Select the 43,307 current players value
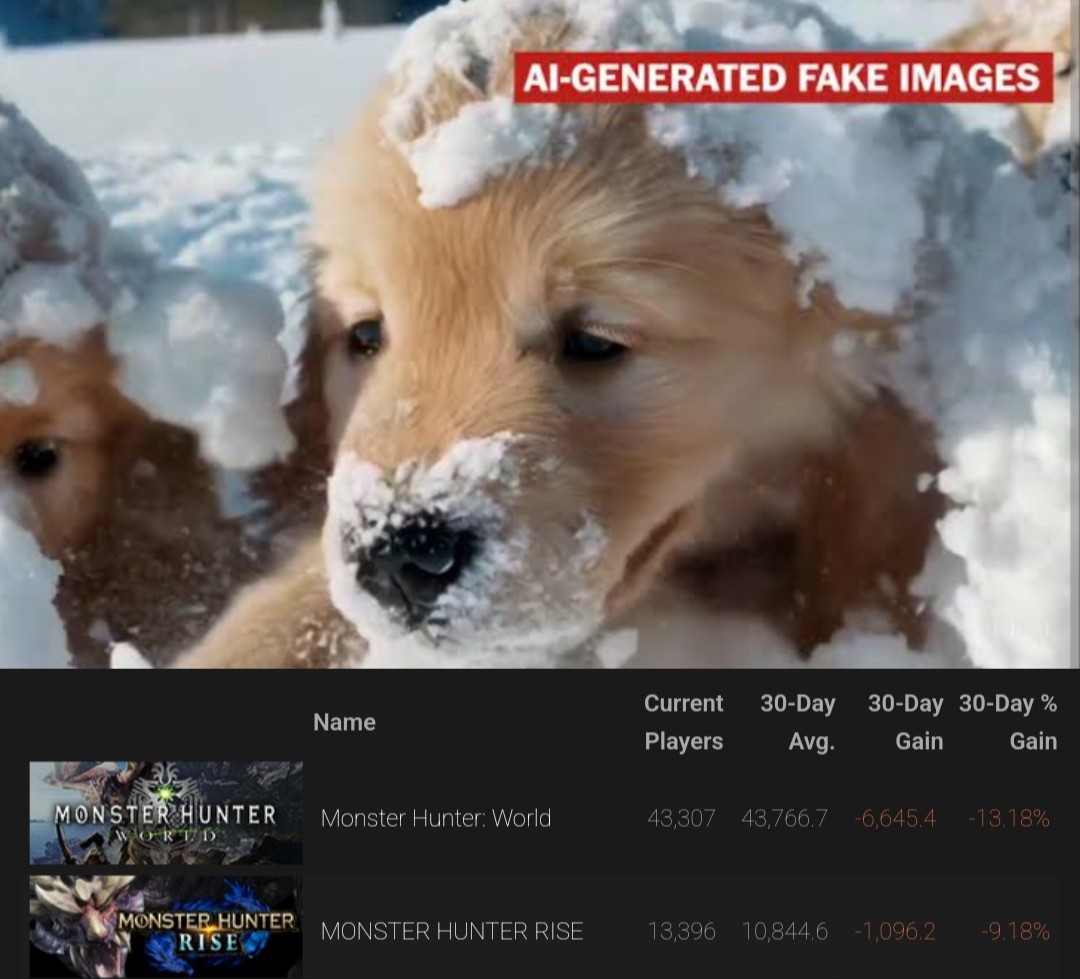Screen dimensions: 1080x979 point(681,818)
